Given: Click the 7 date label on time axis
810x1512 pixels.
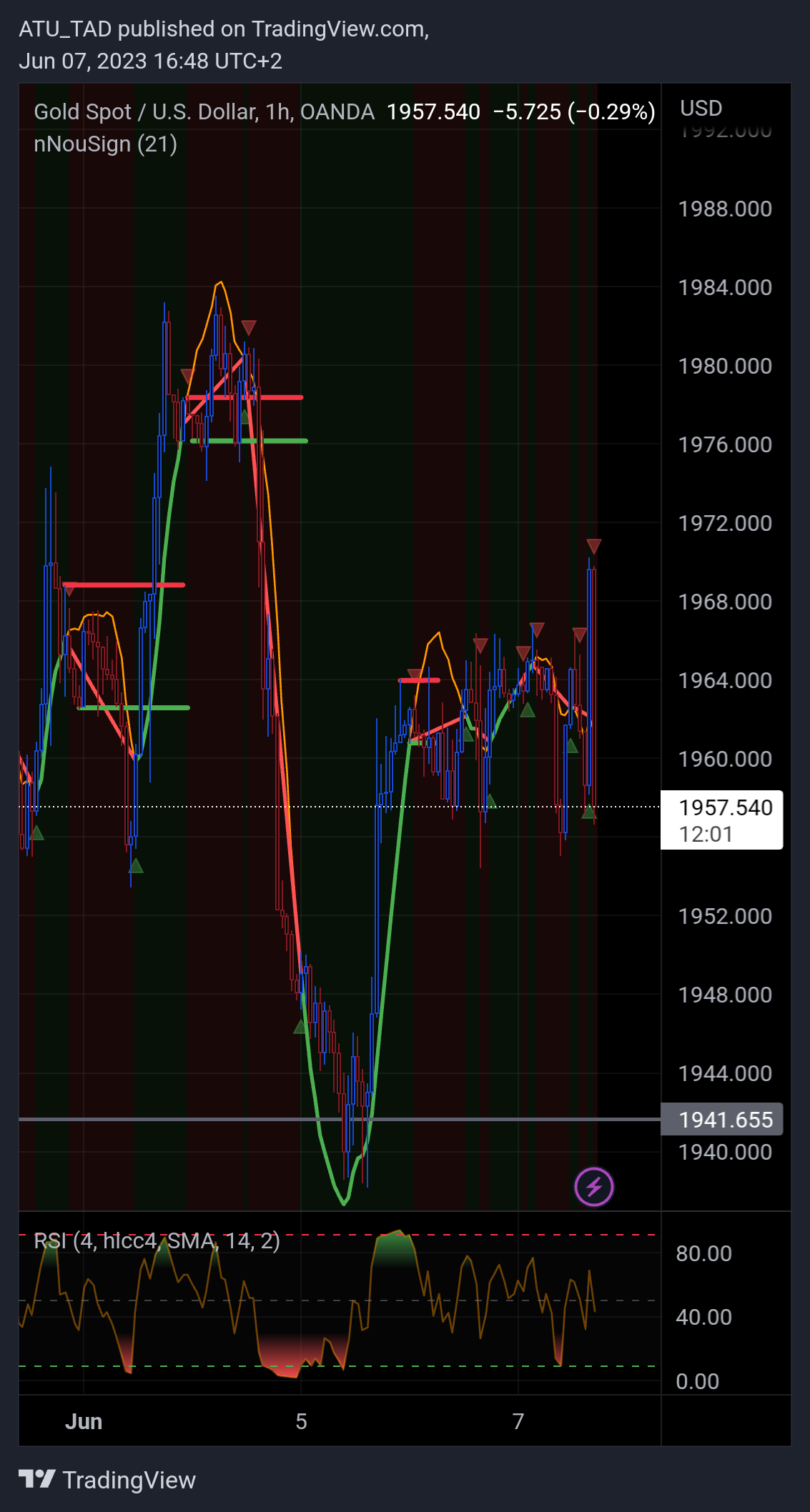Looking at the screenshot, I should pyautogui.click(x=518, y=1421).
